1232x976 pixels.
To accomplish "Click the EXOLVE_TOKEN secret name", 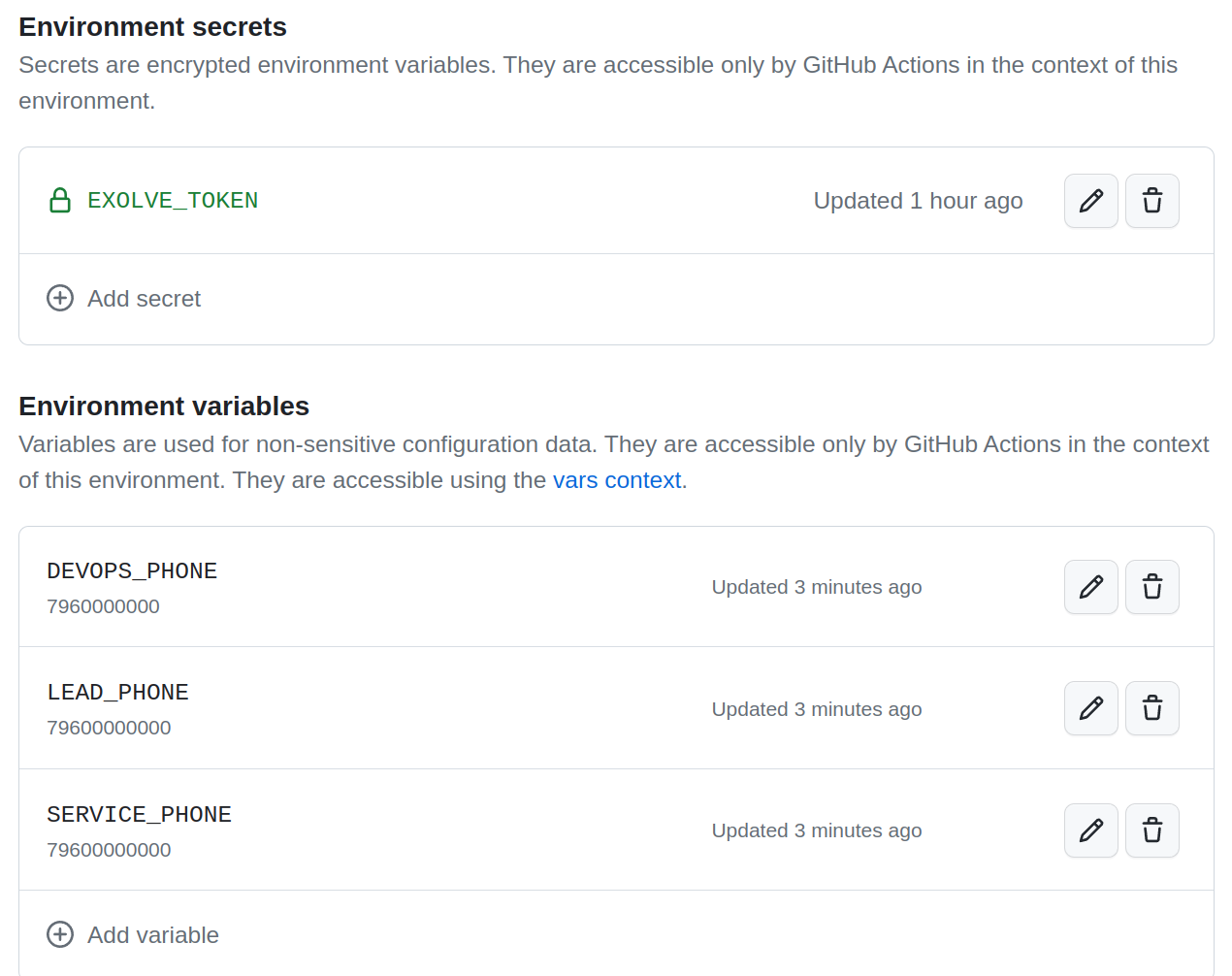I will tap(173, 201).
